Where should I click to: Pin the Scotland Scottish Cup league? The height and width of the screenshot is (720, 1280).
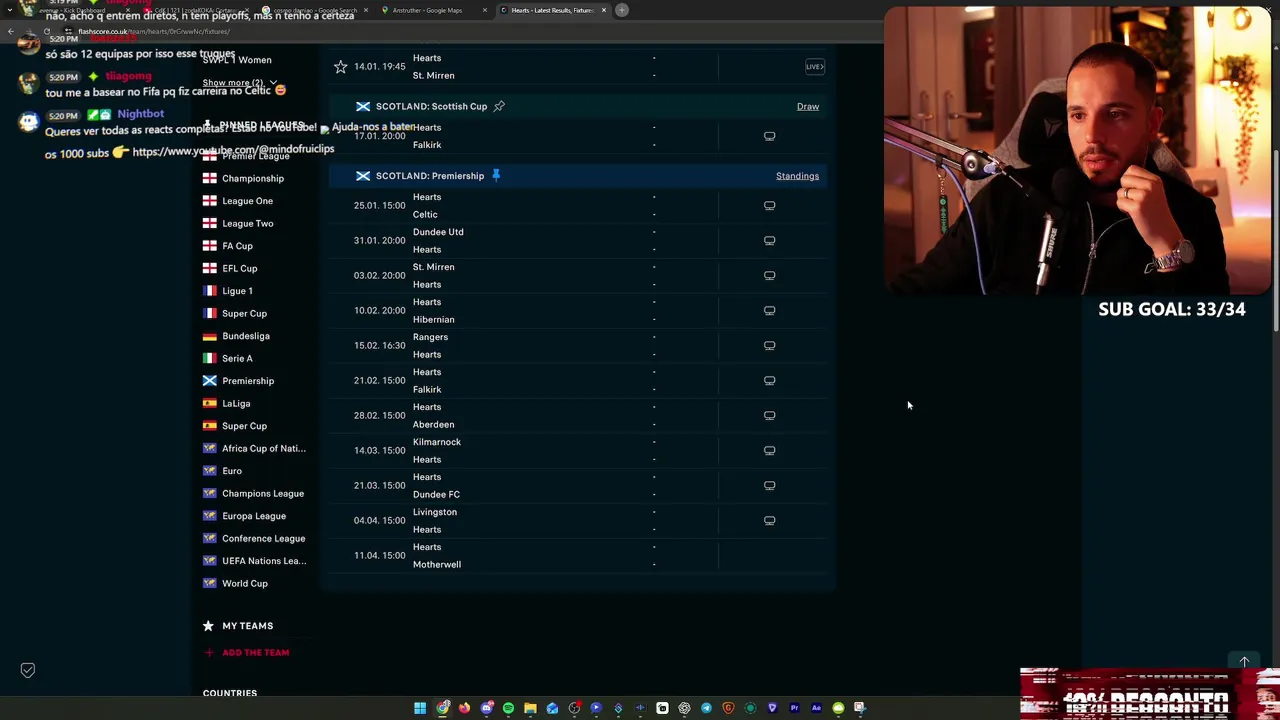(x=499, y=106)
